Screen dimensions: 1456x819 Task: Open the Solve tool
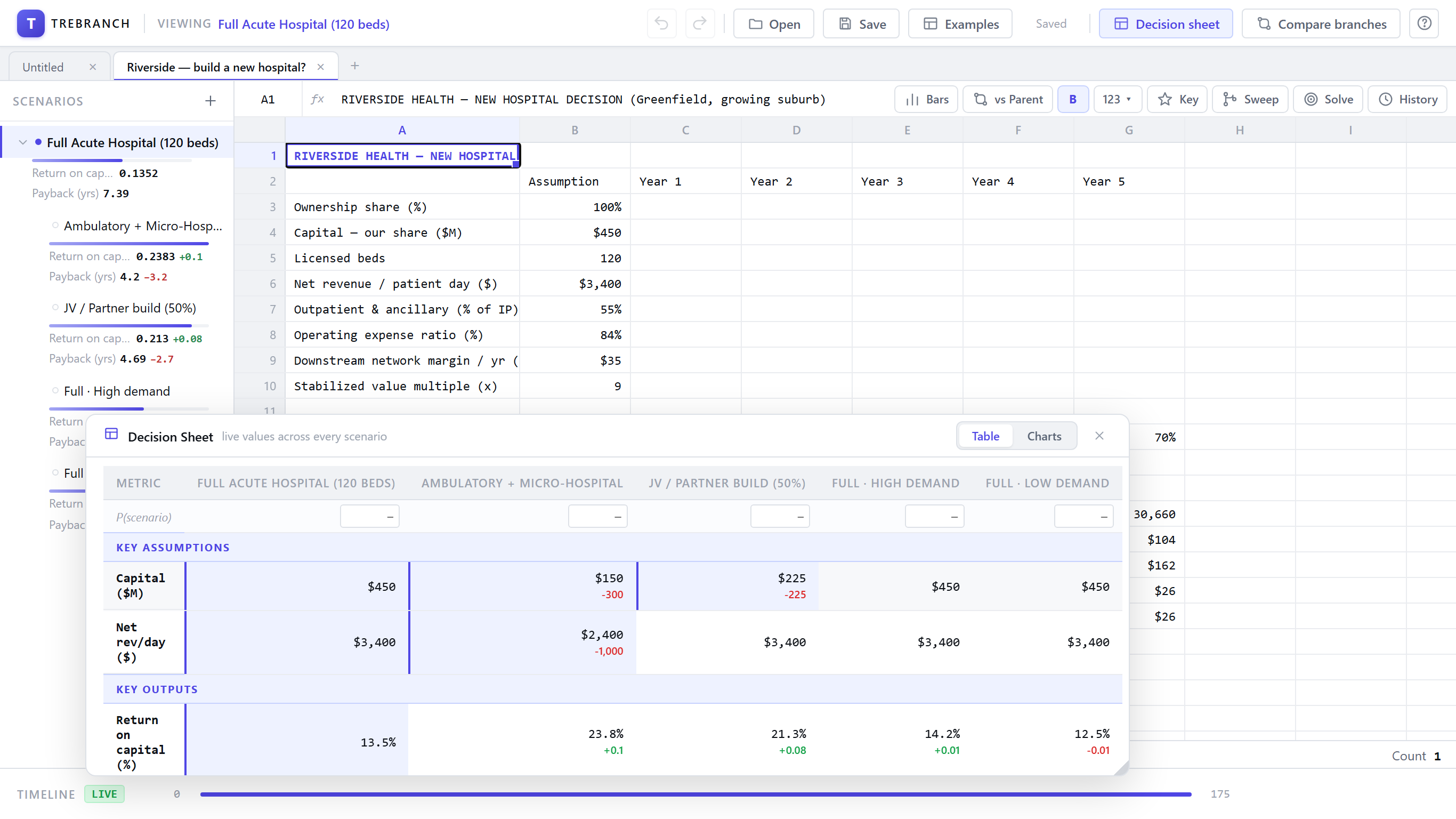tap(1328, 99)
